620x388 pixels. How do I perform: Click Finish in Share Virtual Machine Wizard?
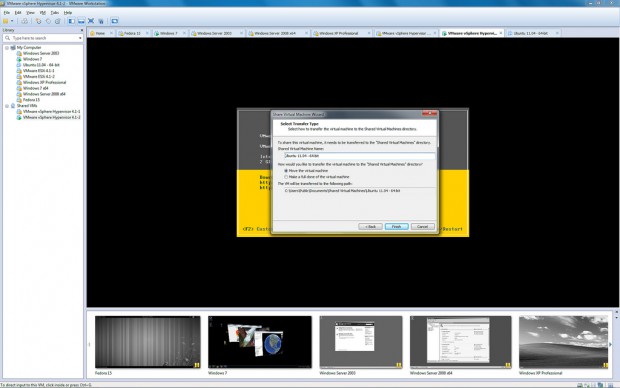(x=396, y=227)
